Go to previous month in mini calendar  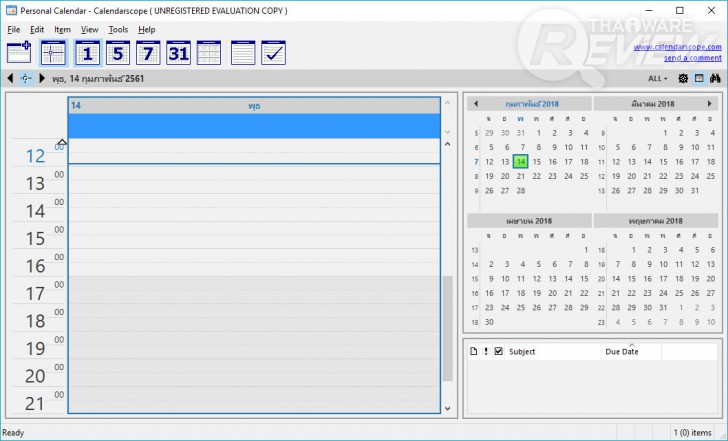tap(475, 104)
